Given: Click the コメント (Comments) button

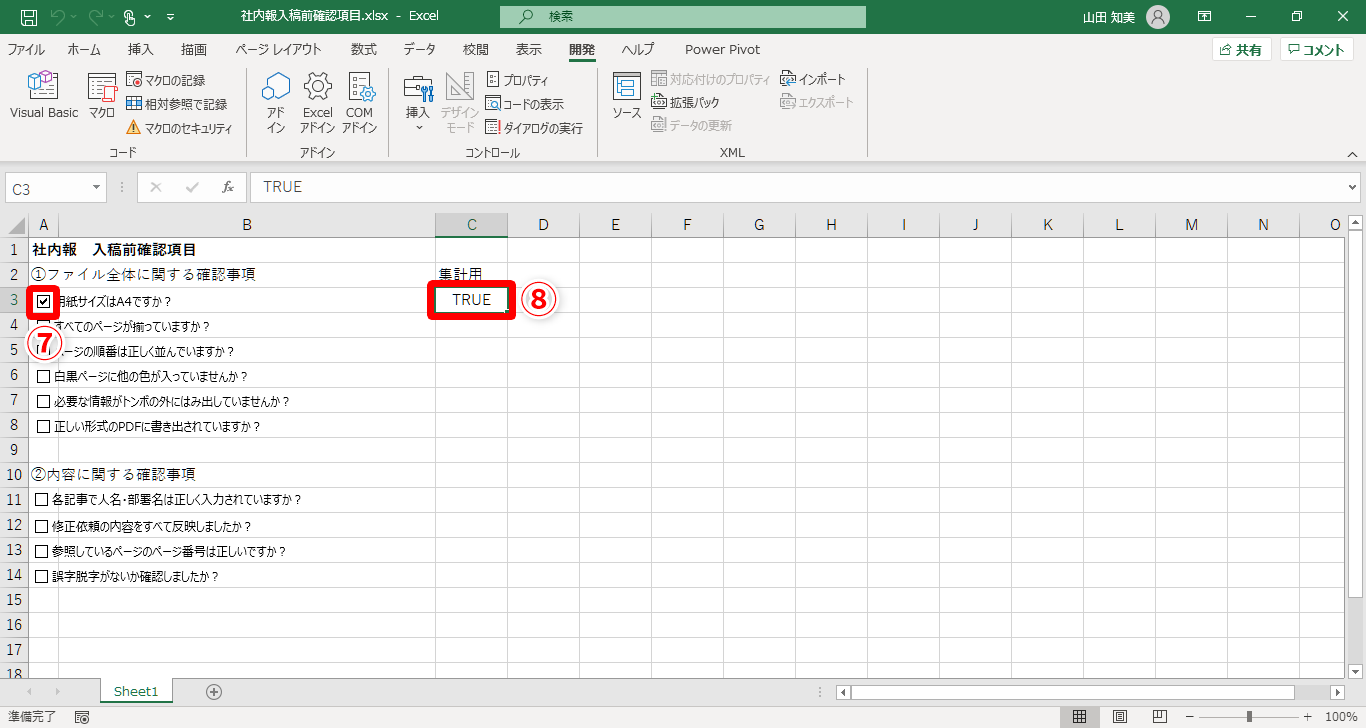Looking at the screenshot, I should tap(1317, 49).
